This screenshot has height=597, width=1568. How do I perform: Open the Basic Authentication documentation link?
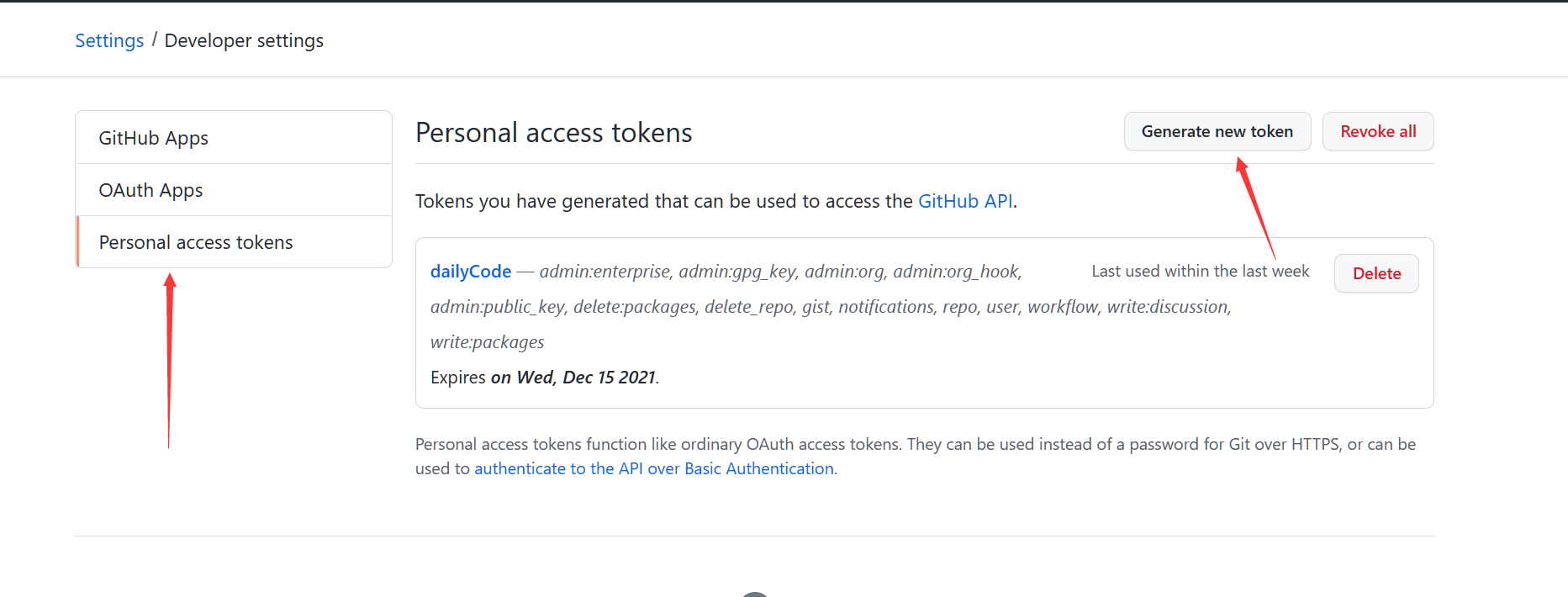(x=653, y=468)
